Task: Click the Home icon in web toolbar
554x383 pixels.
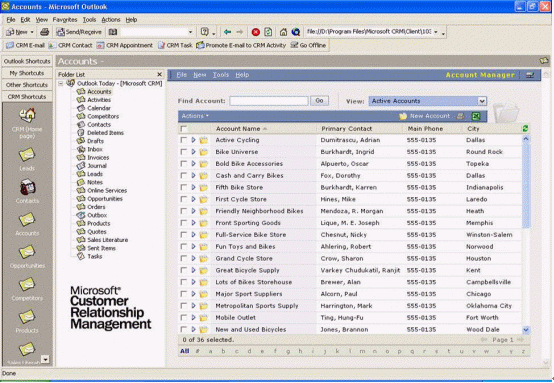Action: 283,32
